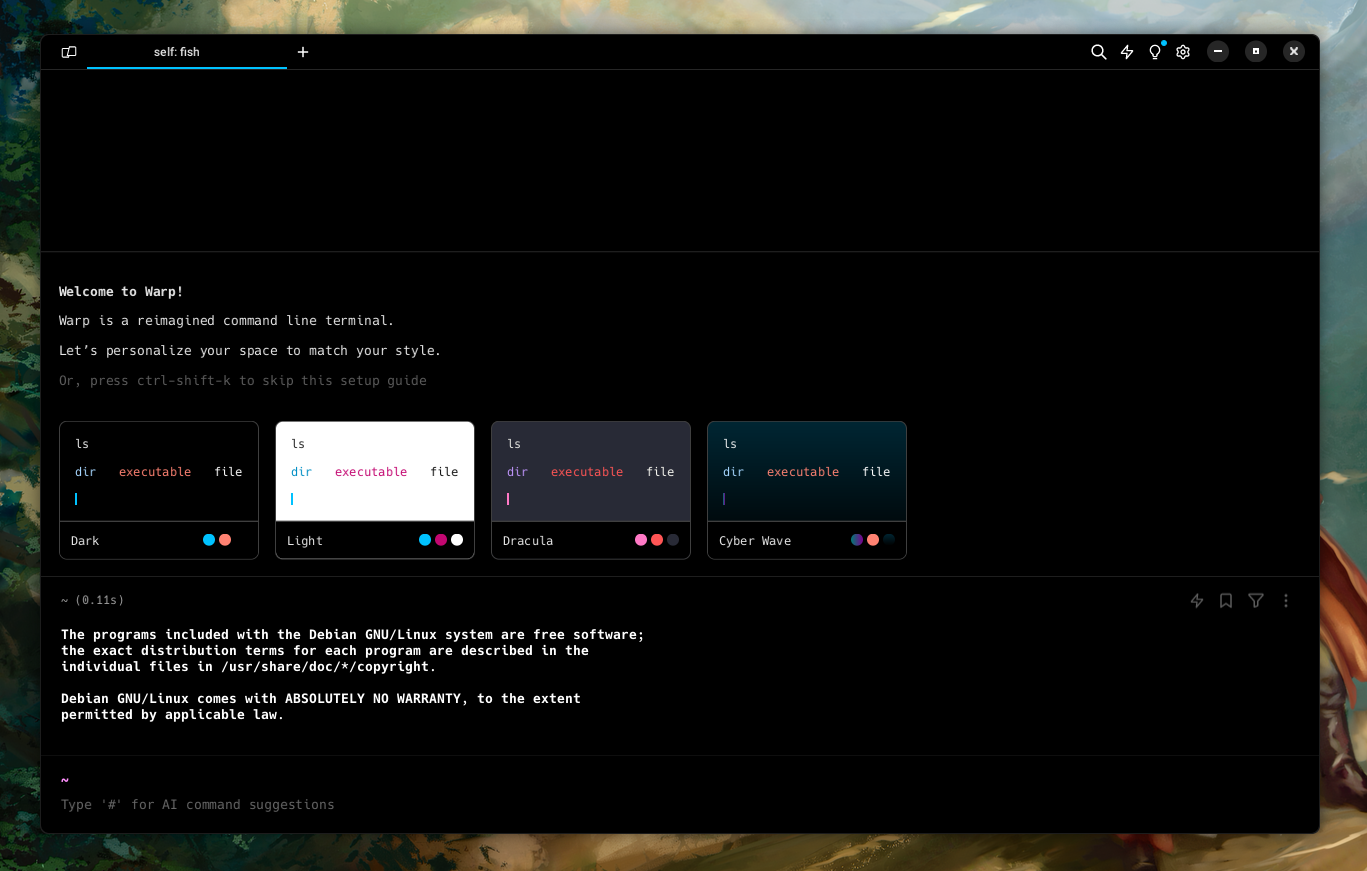Open settings gear icon

tap(1183, 52)
